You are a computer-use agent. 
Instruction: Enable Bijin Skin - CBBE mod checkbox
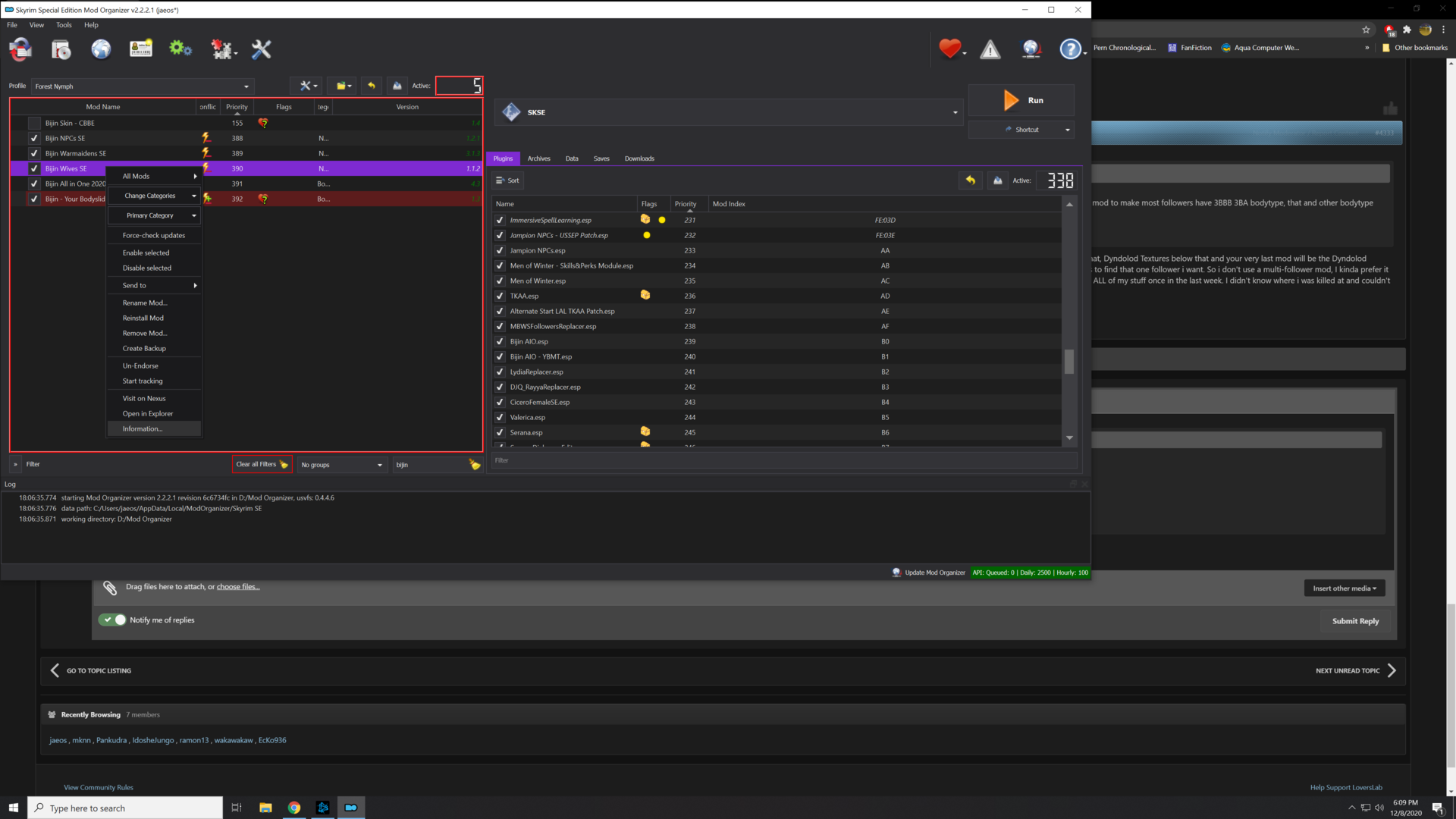[x=34, y=123]
